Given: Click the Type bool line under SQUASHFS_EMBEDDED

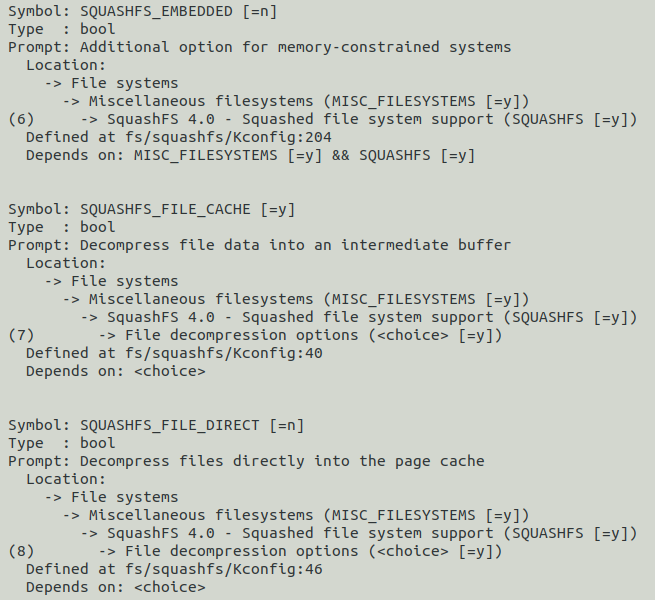Looking at the screenshot, I should [x=62, y=29].
